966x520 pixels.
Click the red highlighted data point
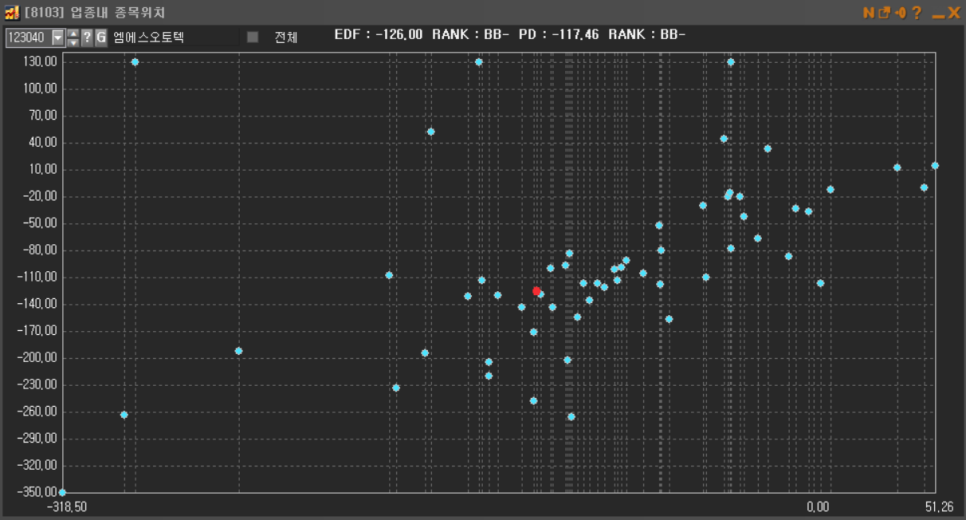tap(537, 291)
